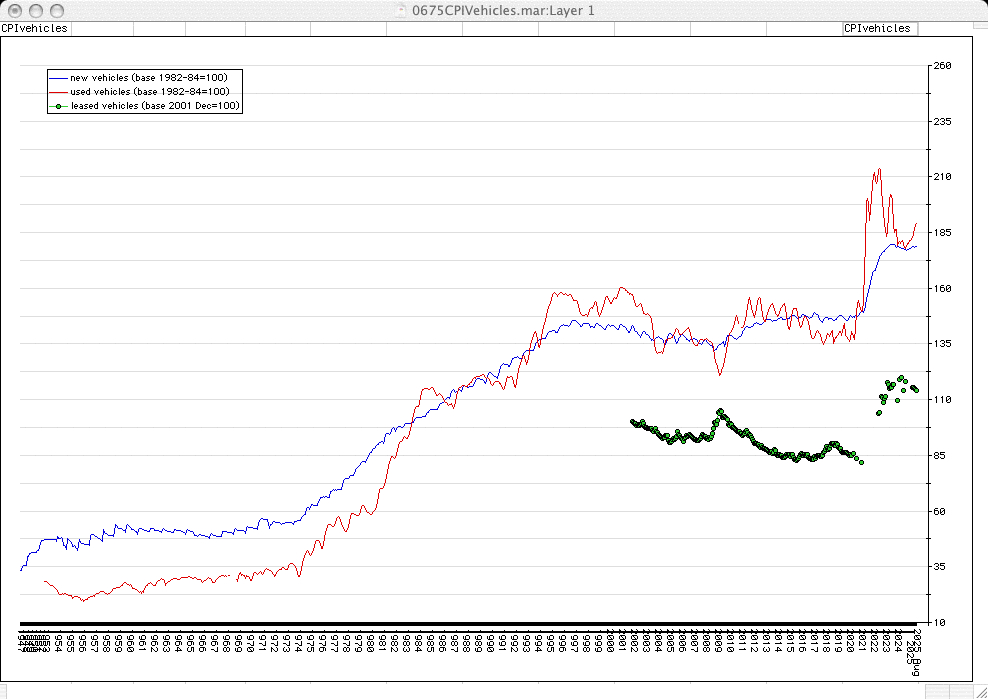Viewport: 988px width, 699px height.
Task: Close the 0675CPIVehicles.mar window
Action: coord(15,10)
